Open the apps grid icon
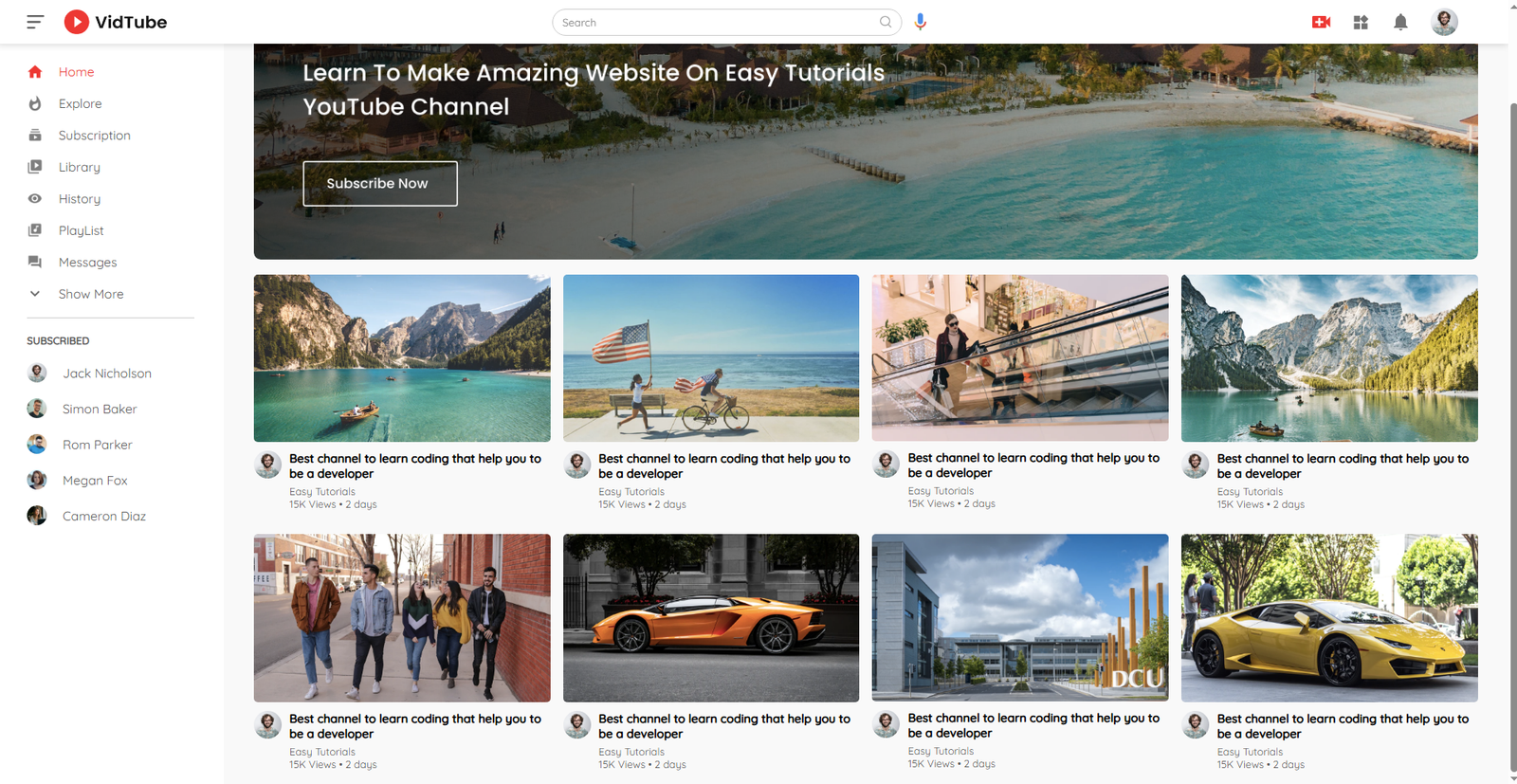1517x784 pixels. pyautogui.click(x=1361, y=22)
